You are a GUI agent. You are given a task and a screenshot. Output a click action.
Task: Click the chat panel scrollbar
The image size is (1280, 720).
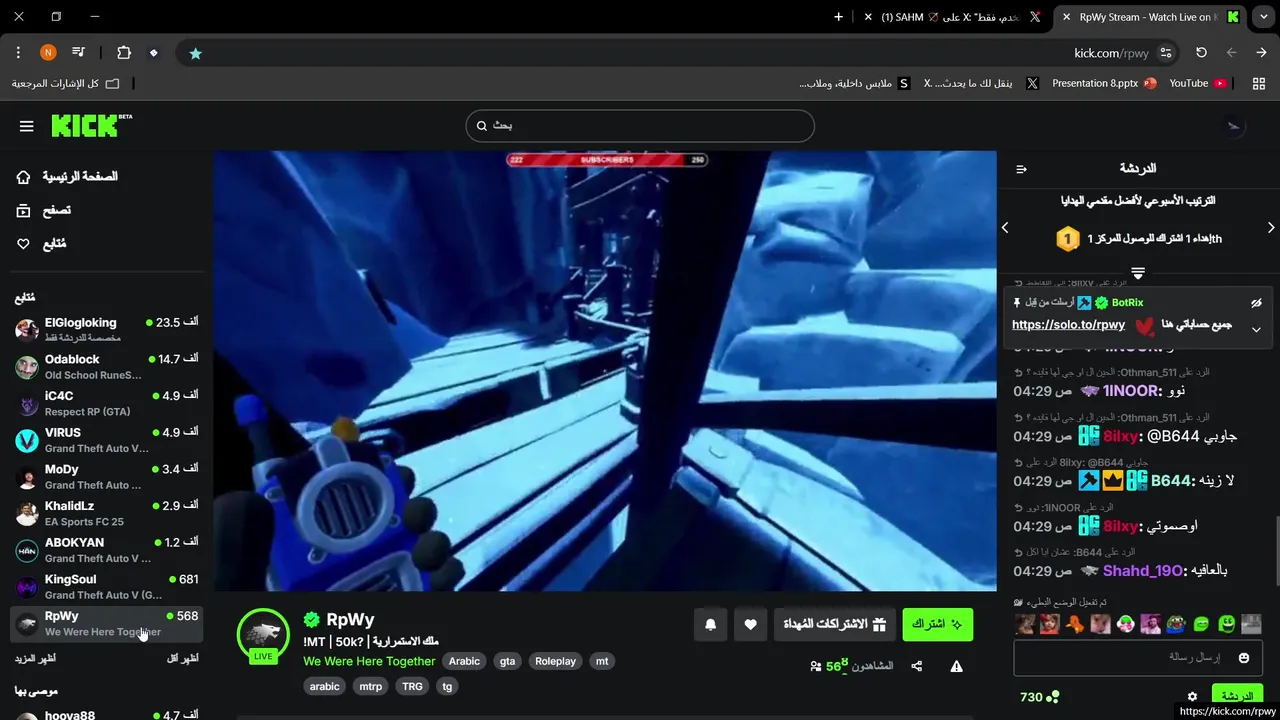[1276, 552]
